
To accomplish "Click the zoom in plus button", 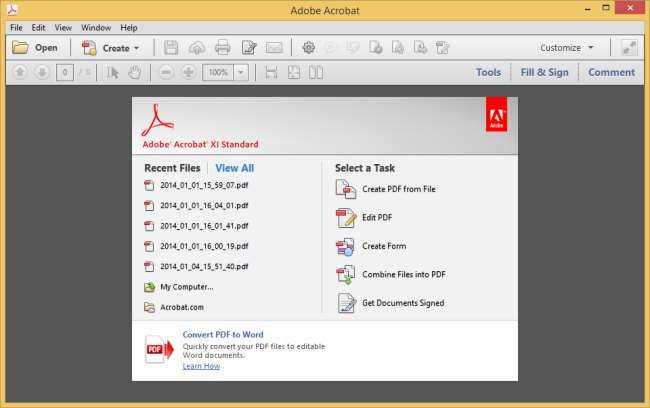I will [188, 73].
